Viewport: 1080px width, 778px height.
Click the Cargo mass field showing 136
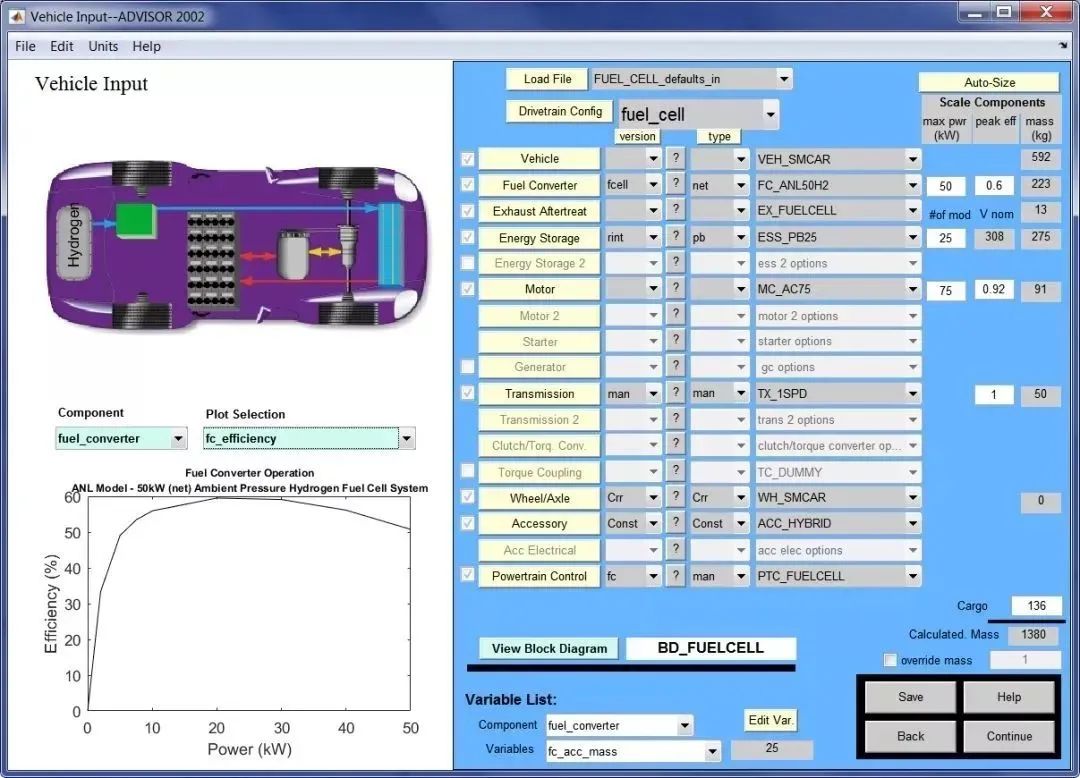click(1036, 606)
